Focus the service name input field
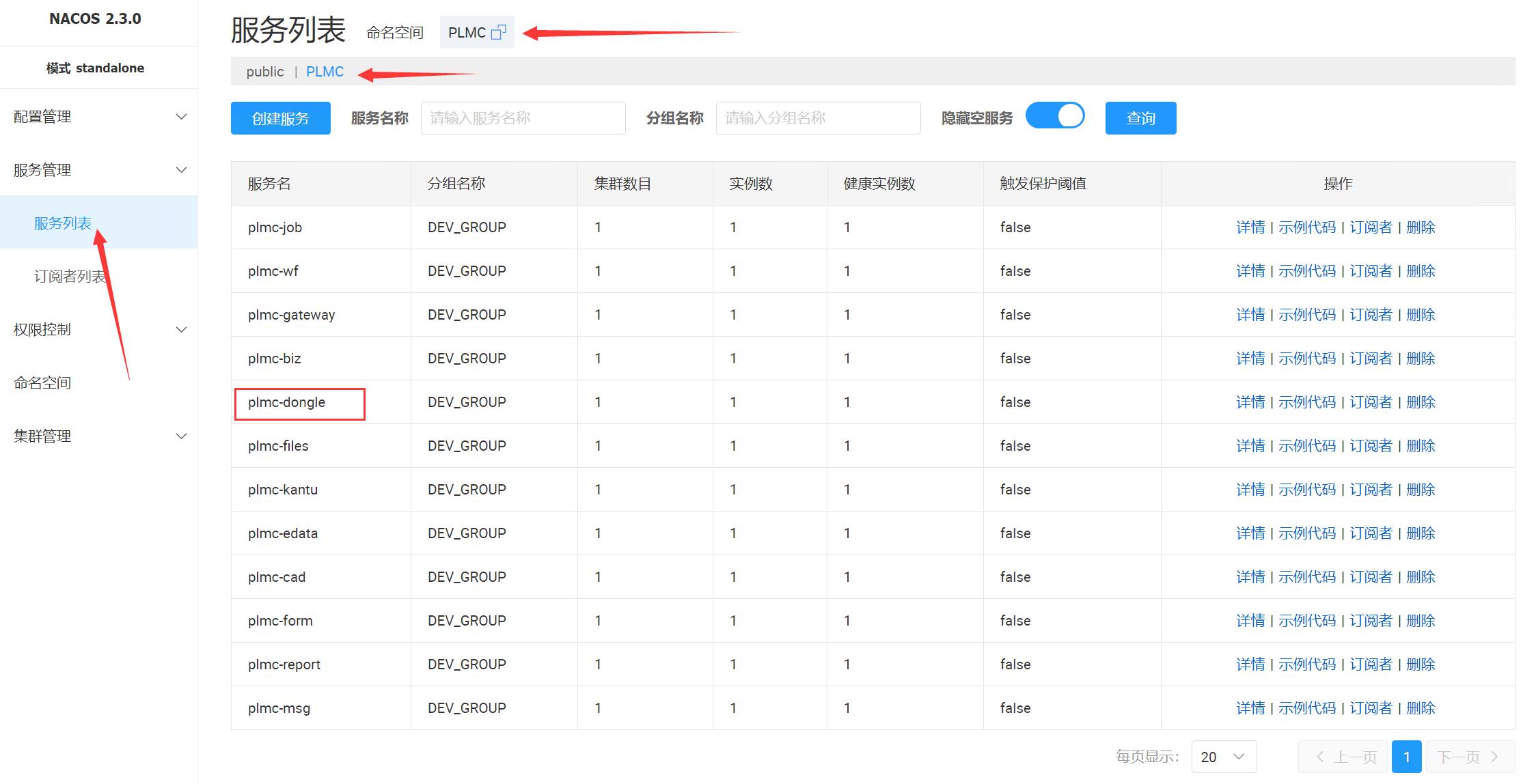This screenshot has width=1536, height=784. (523, 118)
